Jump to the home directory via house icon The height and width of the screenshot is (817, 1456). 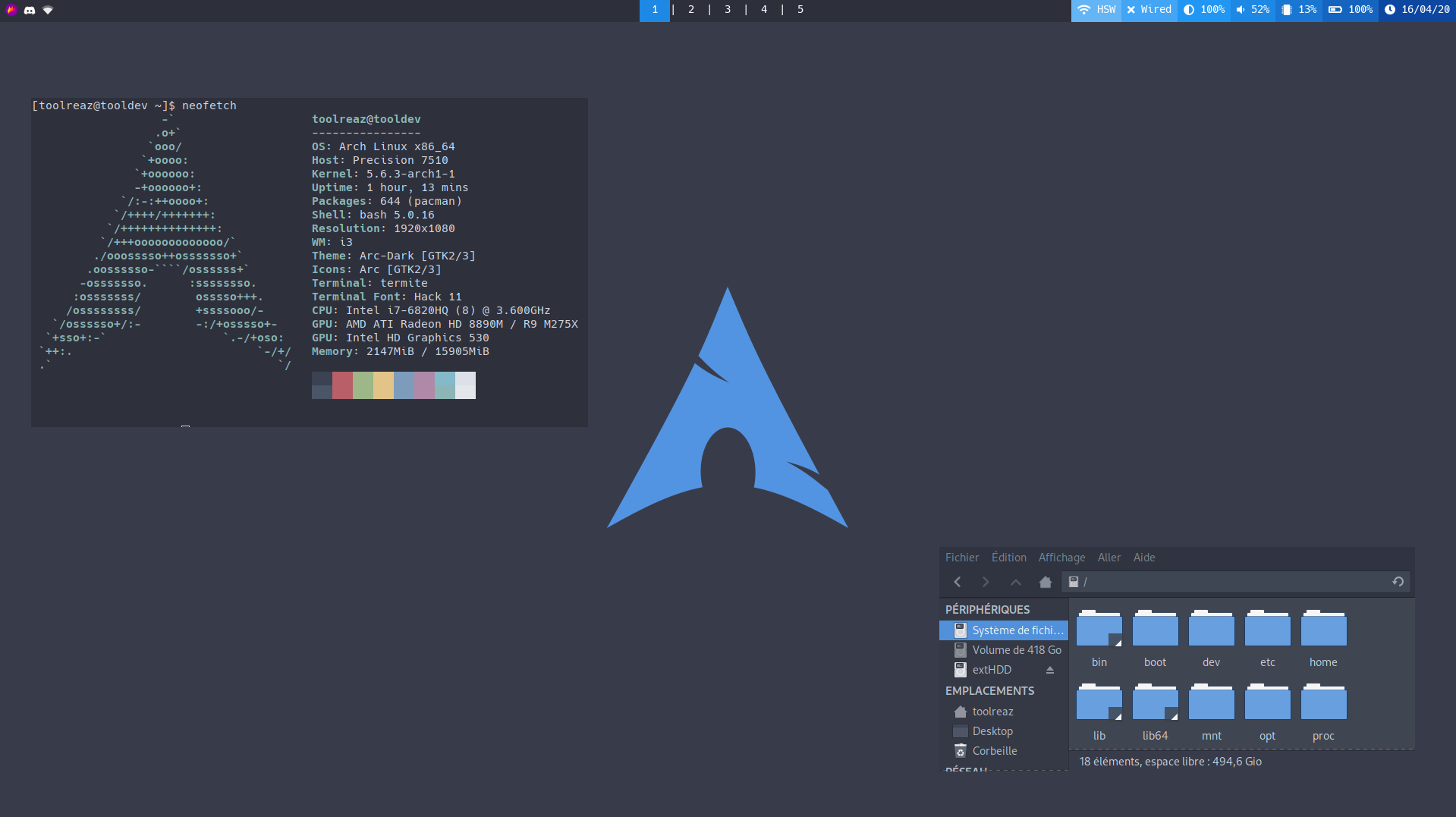pyautogui.click(x=1045, y=582)
